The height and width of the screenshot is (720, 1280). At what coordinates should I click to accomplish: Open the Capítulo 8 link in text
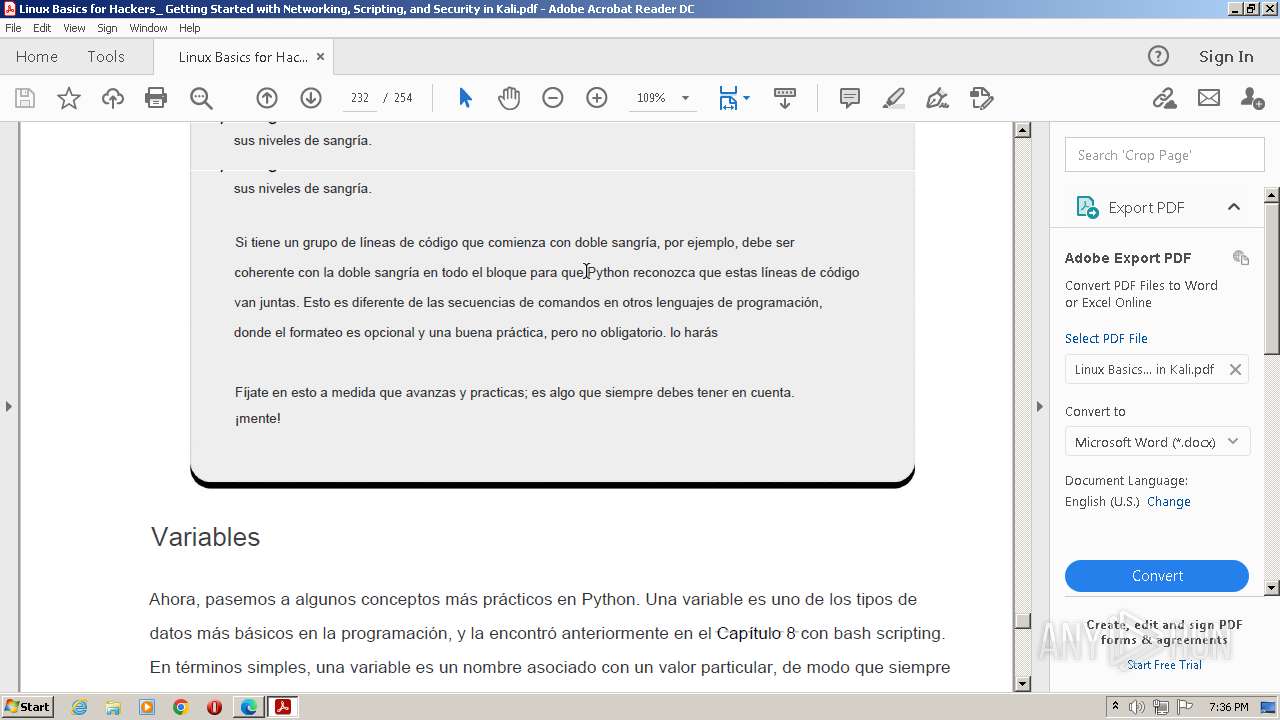756,633
